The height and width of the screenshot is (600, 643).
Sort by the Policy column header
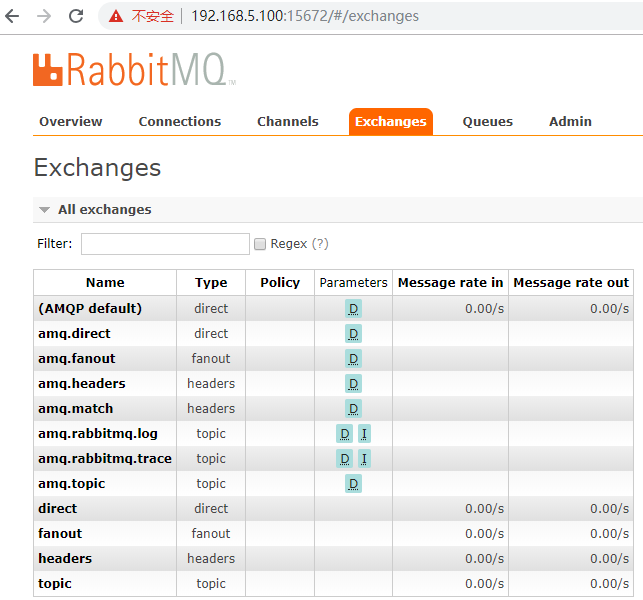coord(280,283)
